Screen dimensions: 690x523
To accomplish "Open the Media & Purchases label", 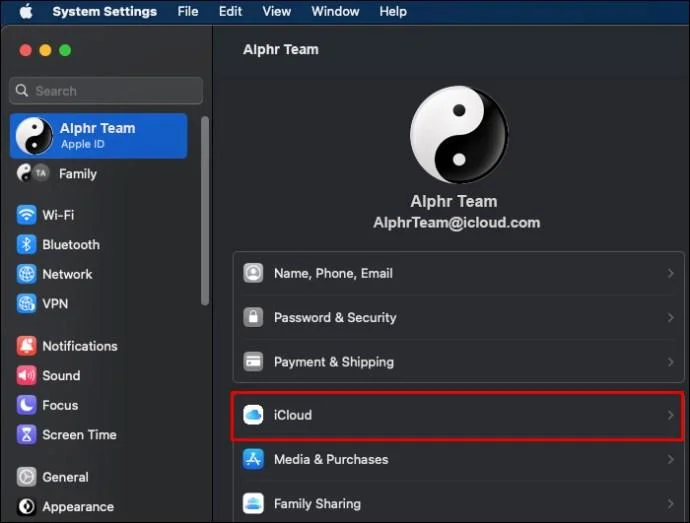I will pyautogui.click(x=331, y=460).
